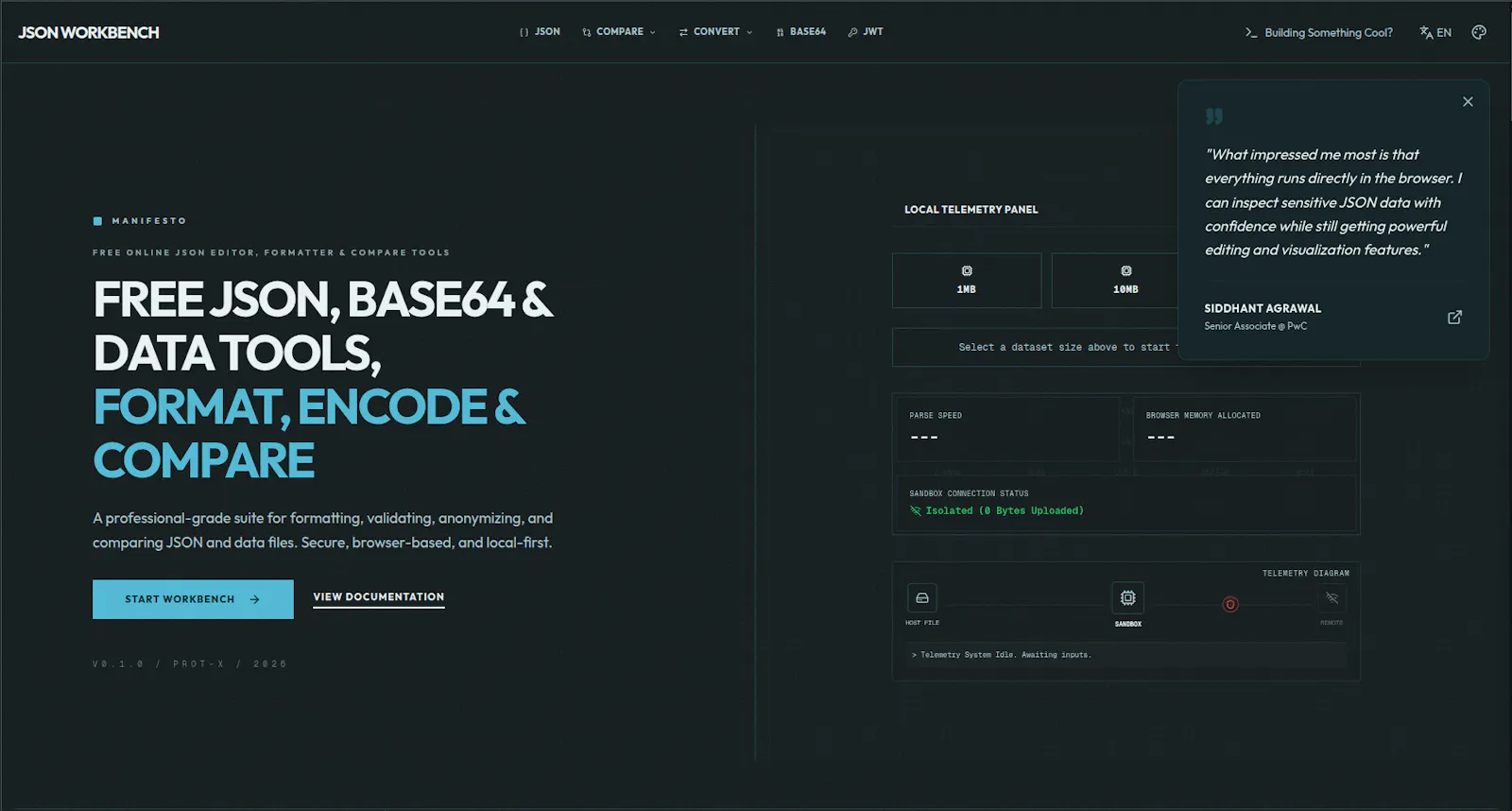Image resolution: width=1512 pixels, height=811 pixels.
Task: Click the Convert swap icon
Action: coord(683,32)
